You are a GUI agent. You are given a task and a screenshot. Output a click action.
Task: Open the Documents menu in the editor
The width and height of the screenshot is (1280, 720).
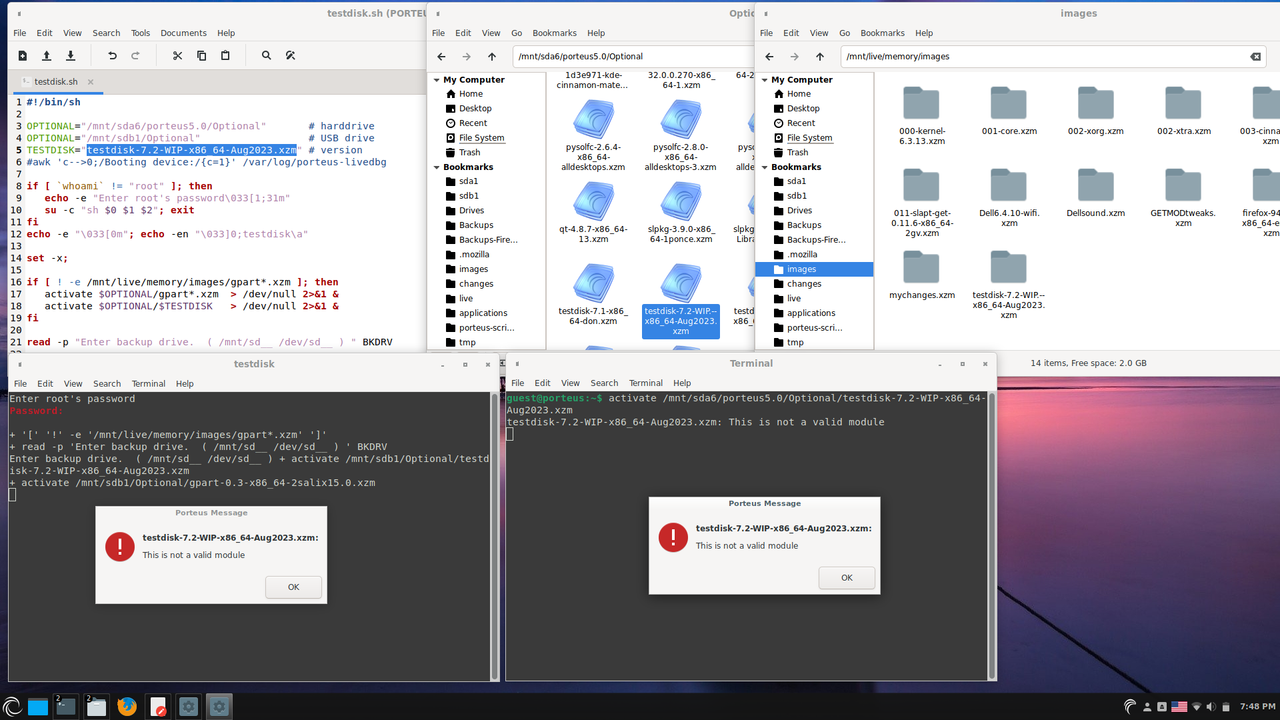tap(183, 32)
